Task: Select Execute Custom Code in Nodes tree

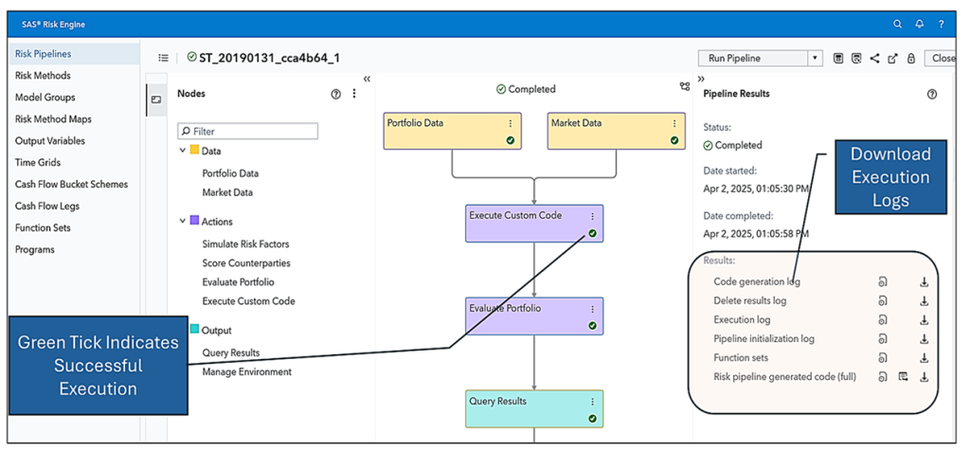Action: (249, 301)
